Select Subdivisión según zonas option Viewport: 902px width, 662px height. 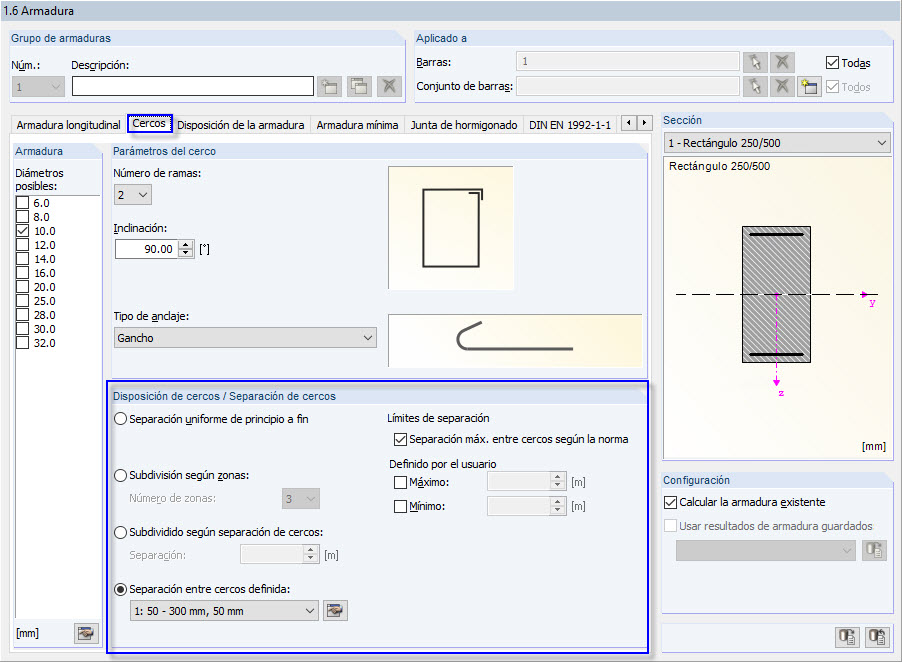(120, 475)
